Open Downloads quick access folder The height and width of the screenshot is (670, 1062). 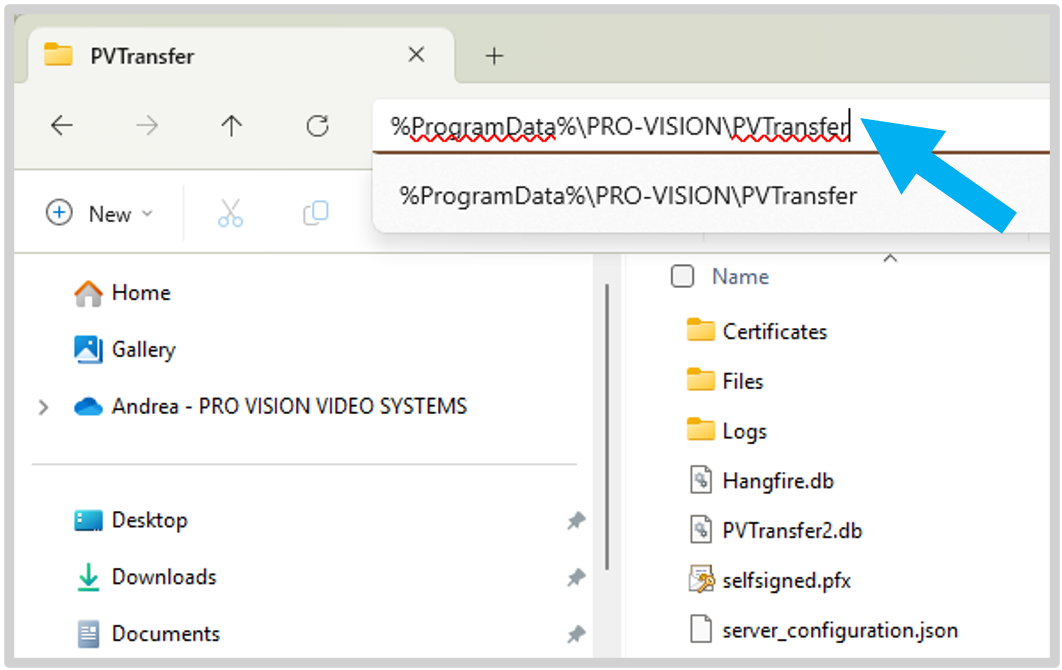point(146,577)
